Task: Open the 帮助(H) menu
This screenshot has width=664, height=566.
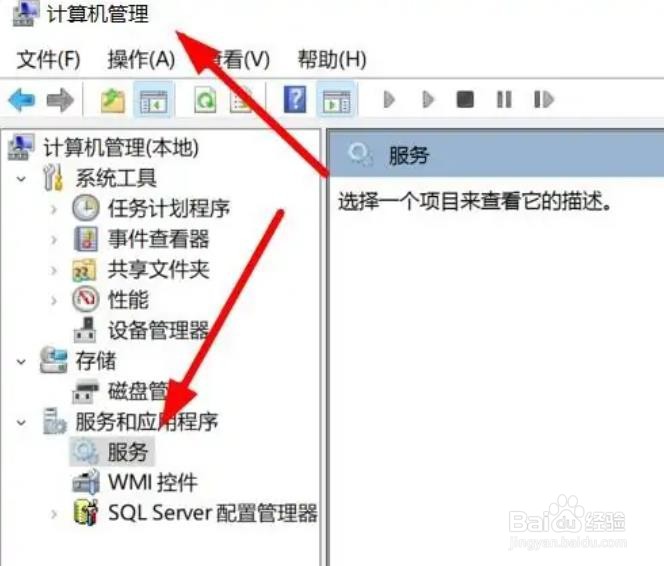Action: tap(332, 59)
